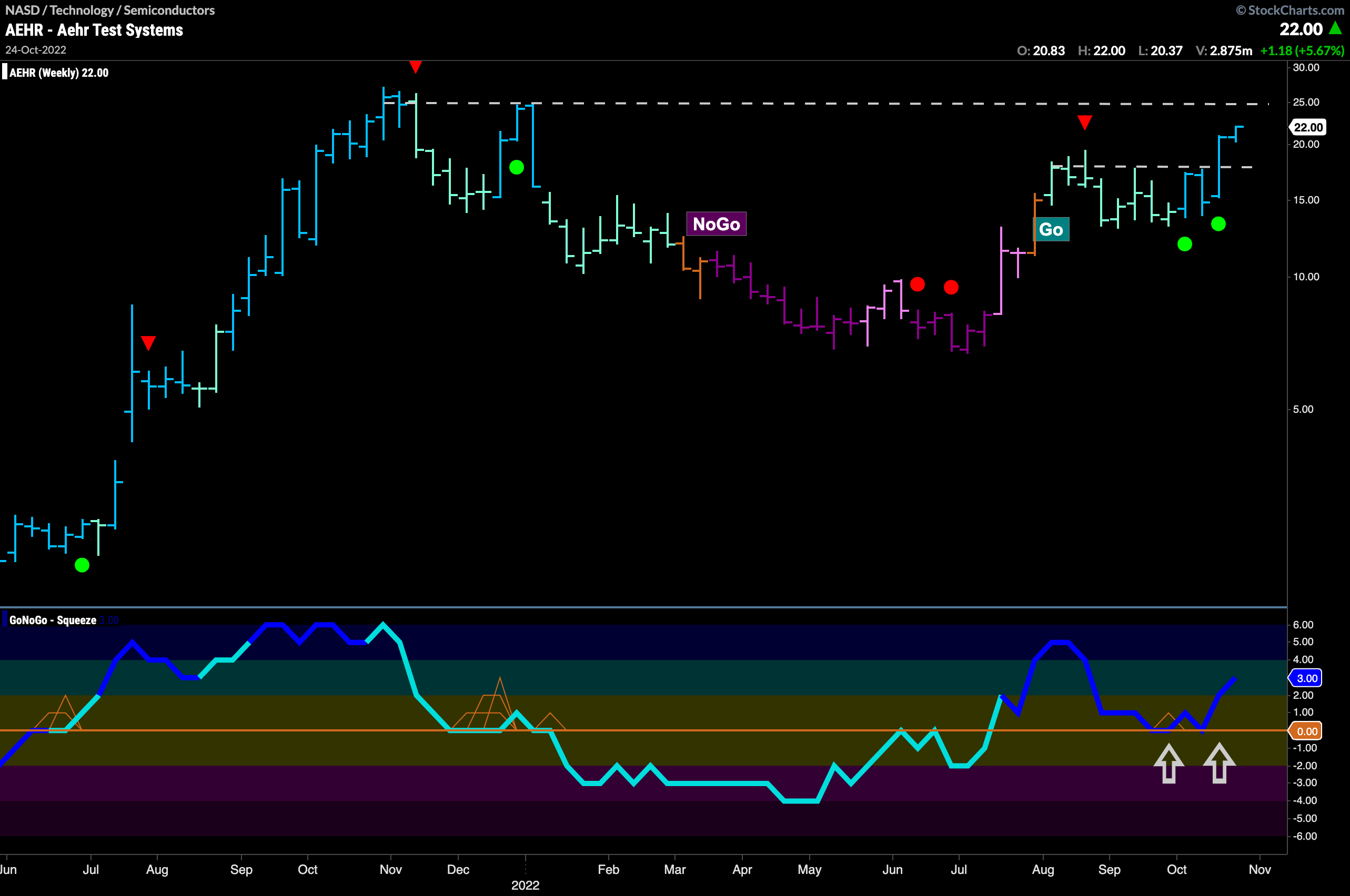Click the 'GoNoGo - Squeeze' indicator label
The width and height of the screenshot is (1350, 896).
pyautogui.click(x=53, y=620)
